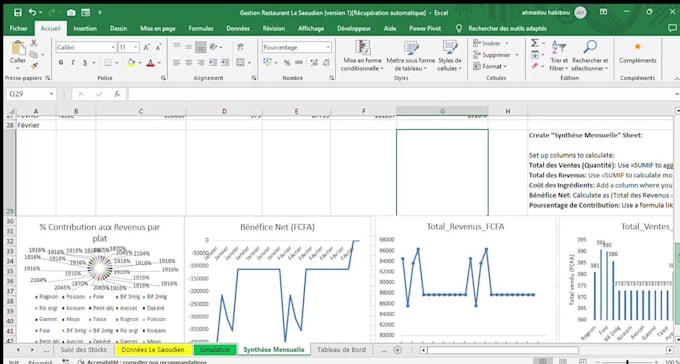Click the AutoSum sigma icon
This screenshot has height=364, width=680.
pyautogui.click(x=535, y=43)
